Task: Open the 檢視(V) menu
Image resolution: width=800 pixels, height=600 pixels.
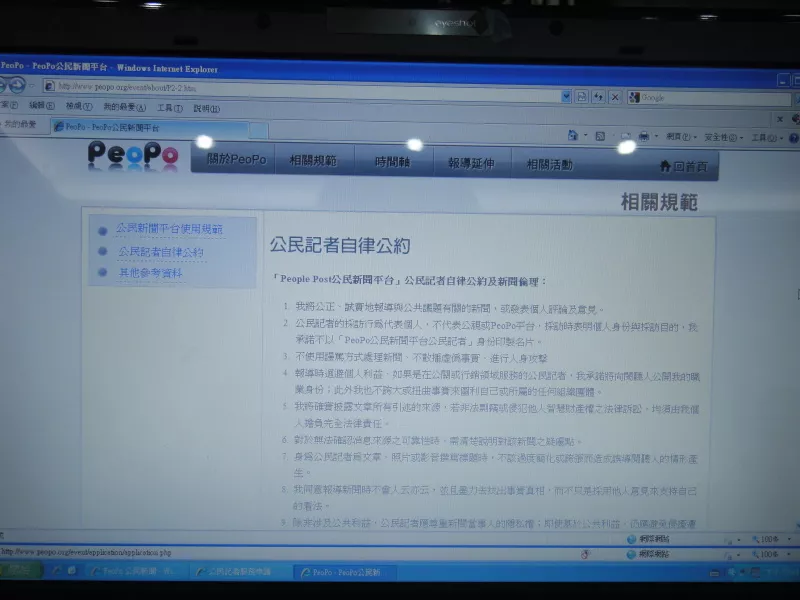Action: click(x=79, y=106)
